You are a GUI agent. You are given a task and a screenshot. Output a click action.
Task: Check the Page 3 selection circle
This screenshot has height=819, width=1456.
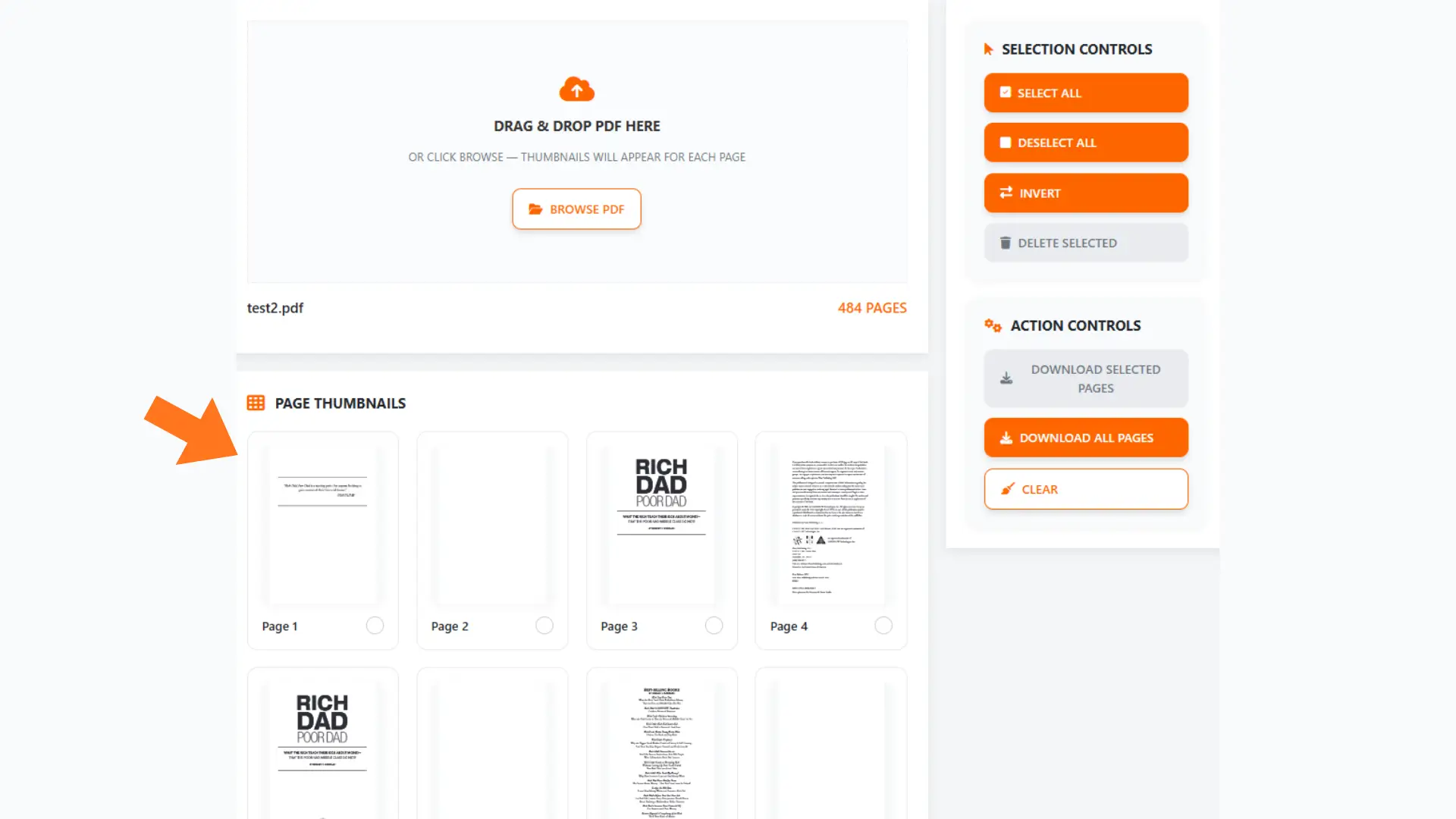(714, 626)
